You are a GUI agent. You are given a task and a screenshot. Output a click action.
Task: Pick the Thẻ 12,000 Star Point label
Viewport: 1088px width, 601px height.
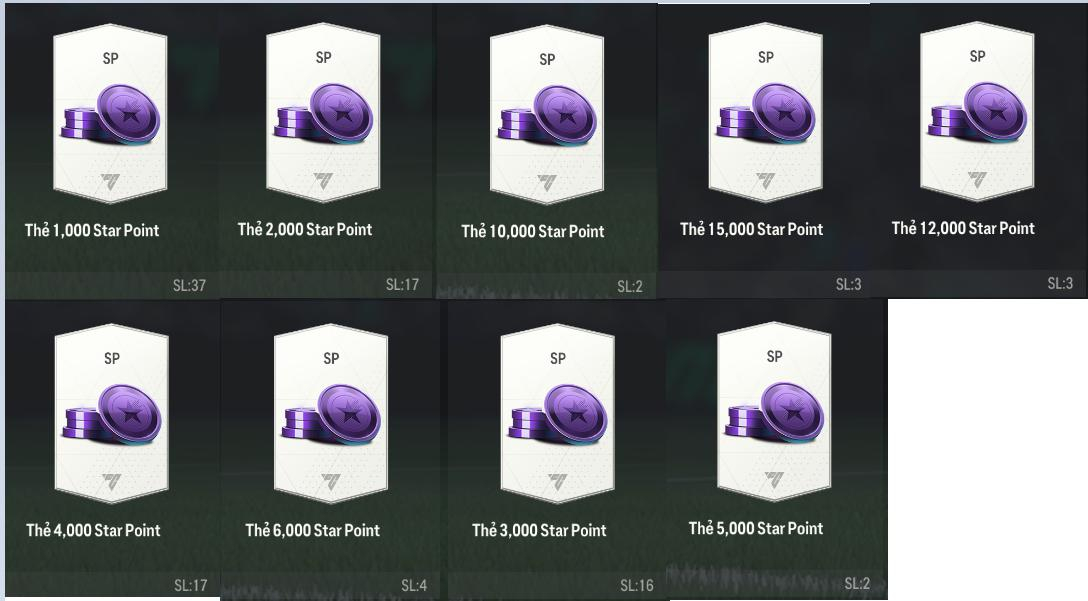tap(963, 228)
